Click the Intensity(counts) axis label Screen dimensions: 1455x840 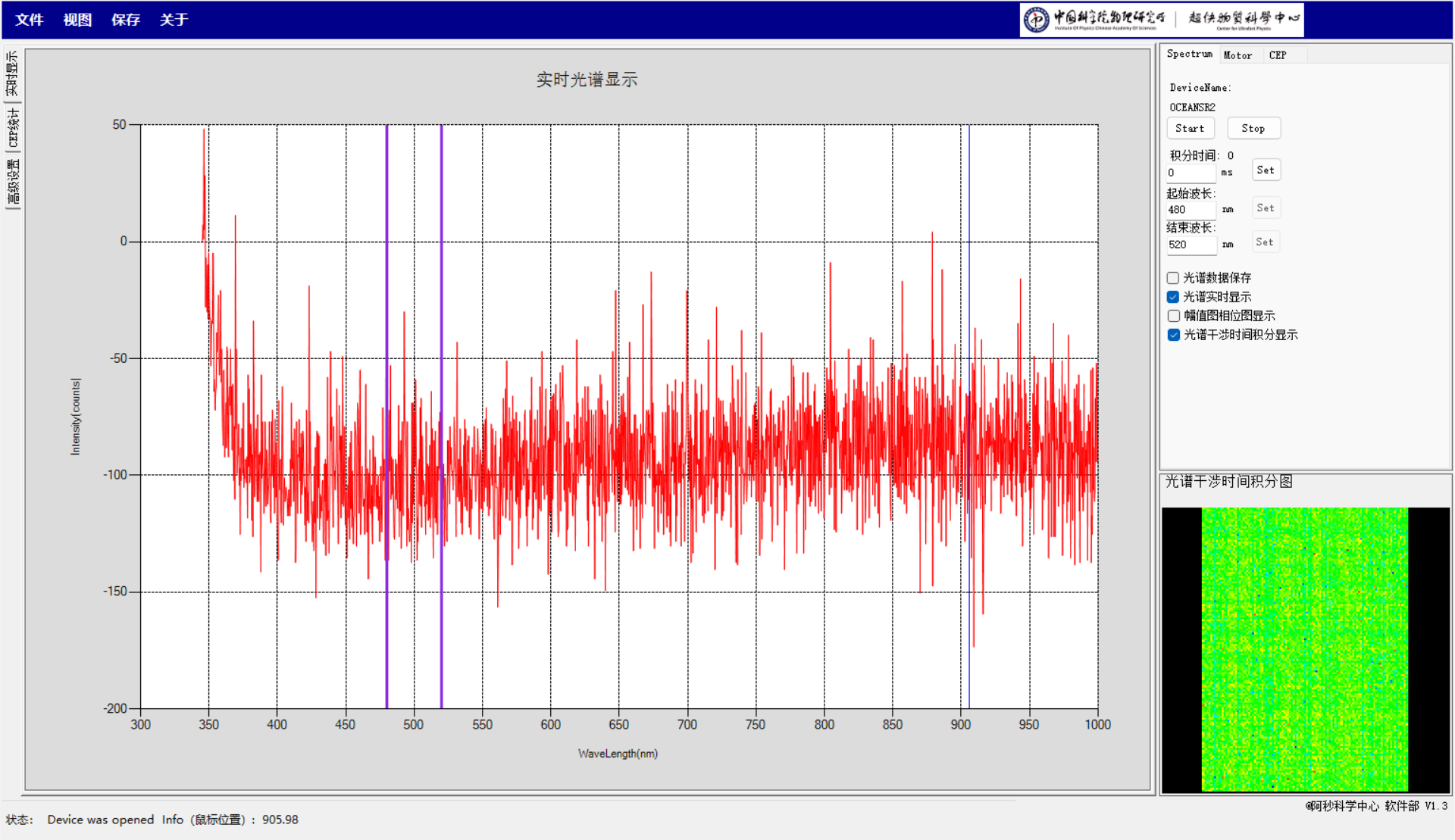[75, 417]
